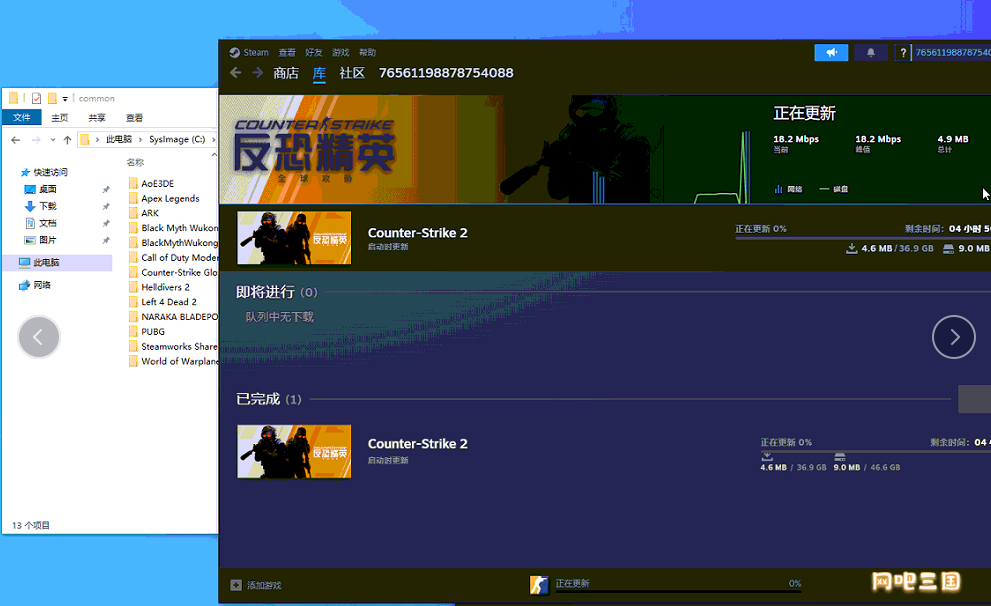
Task: Select 此电脑 in navigation pane
Action: point(58,262)
